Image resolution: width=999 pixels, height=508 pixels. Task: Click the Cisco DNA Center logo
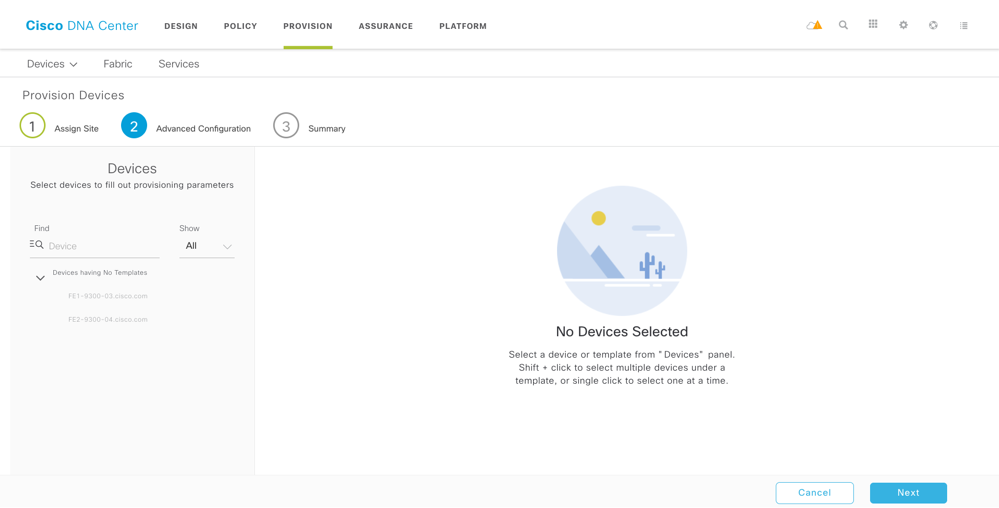click(x=82, y=26)
